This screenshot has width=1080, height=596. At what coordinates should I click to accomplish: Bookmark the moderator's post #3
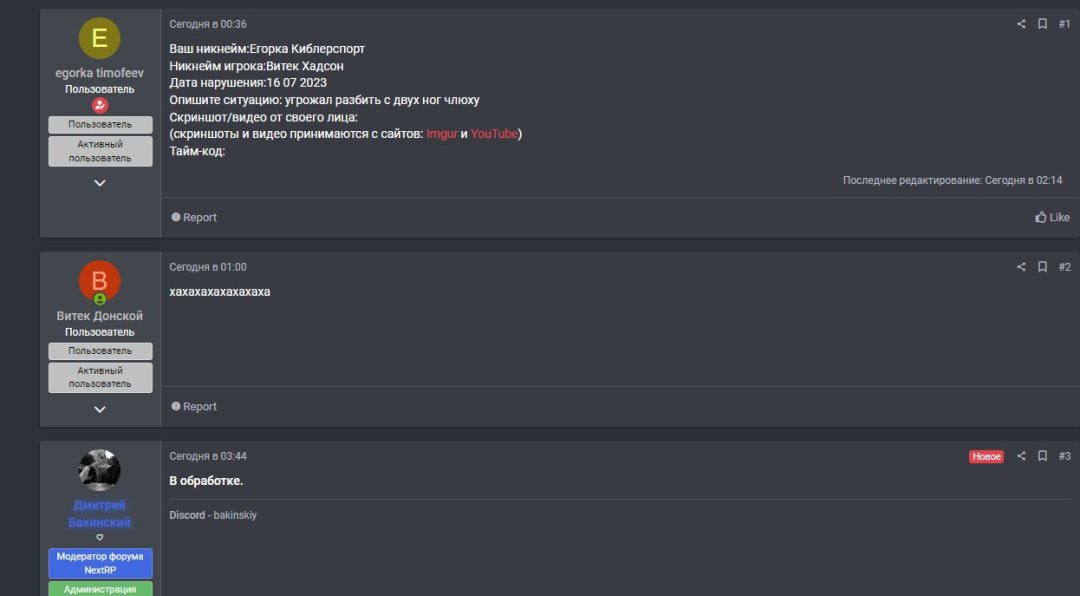tap(1042, 456)
